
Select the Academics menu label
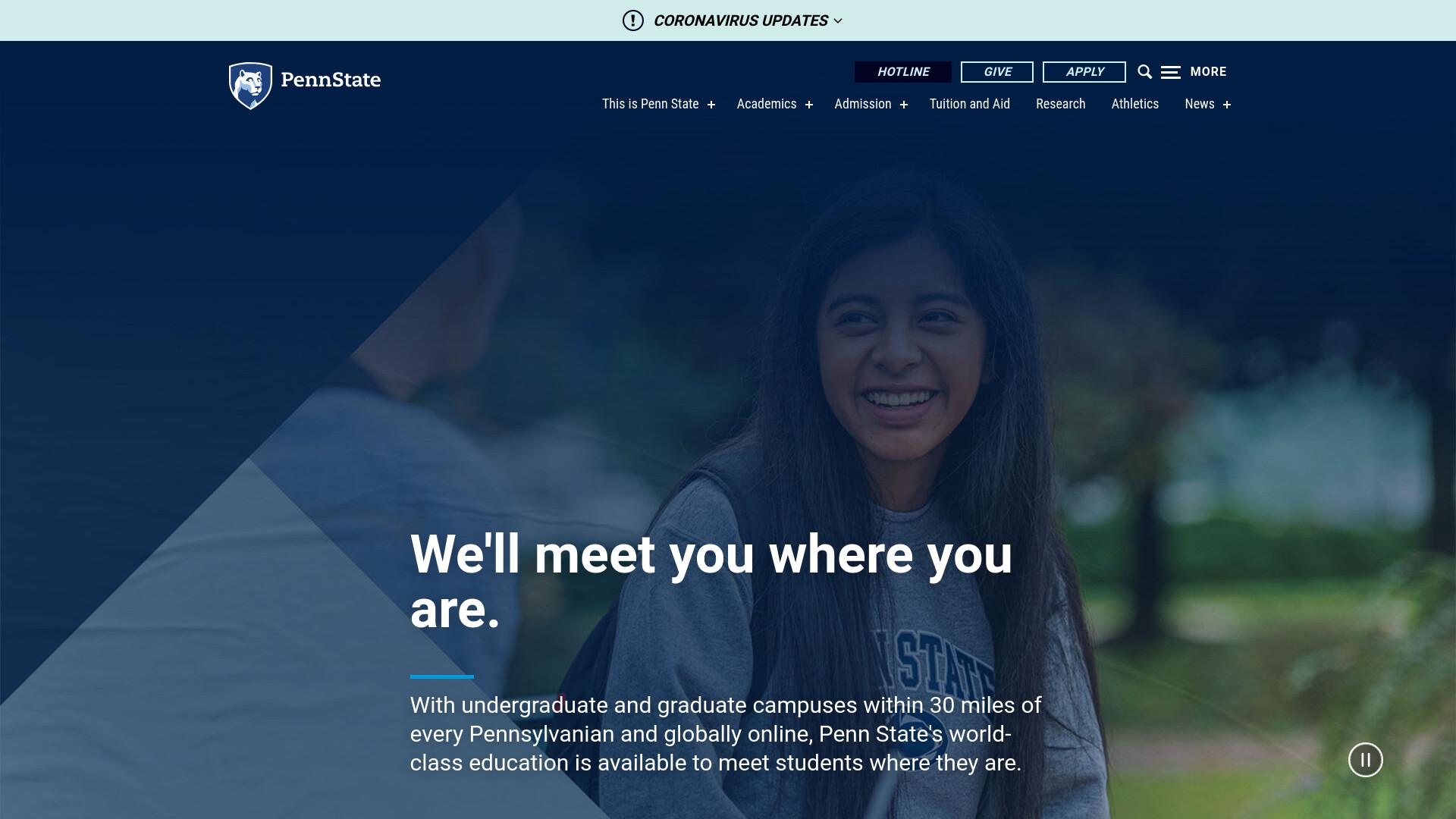point(767,104)
